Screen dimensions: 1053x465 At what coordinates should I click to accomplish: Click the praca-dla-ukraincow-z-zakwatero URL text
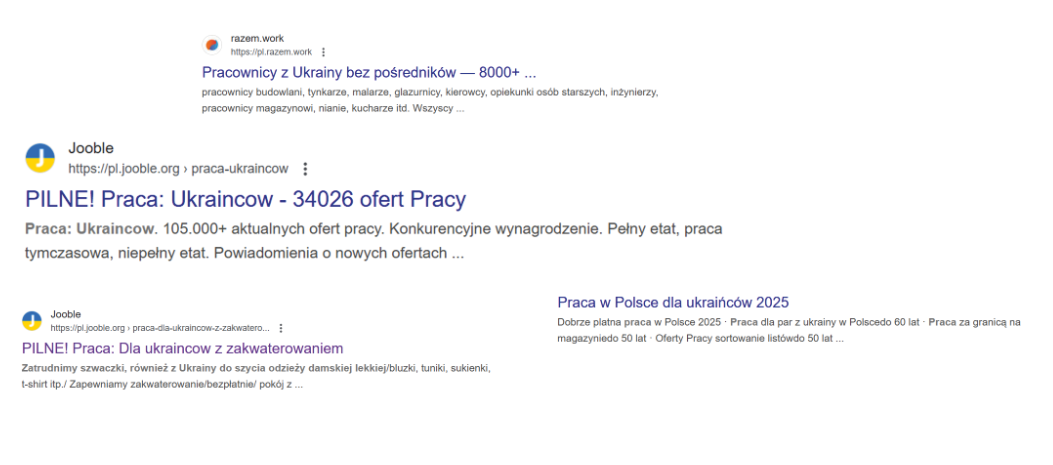[x=161, y=329]
